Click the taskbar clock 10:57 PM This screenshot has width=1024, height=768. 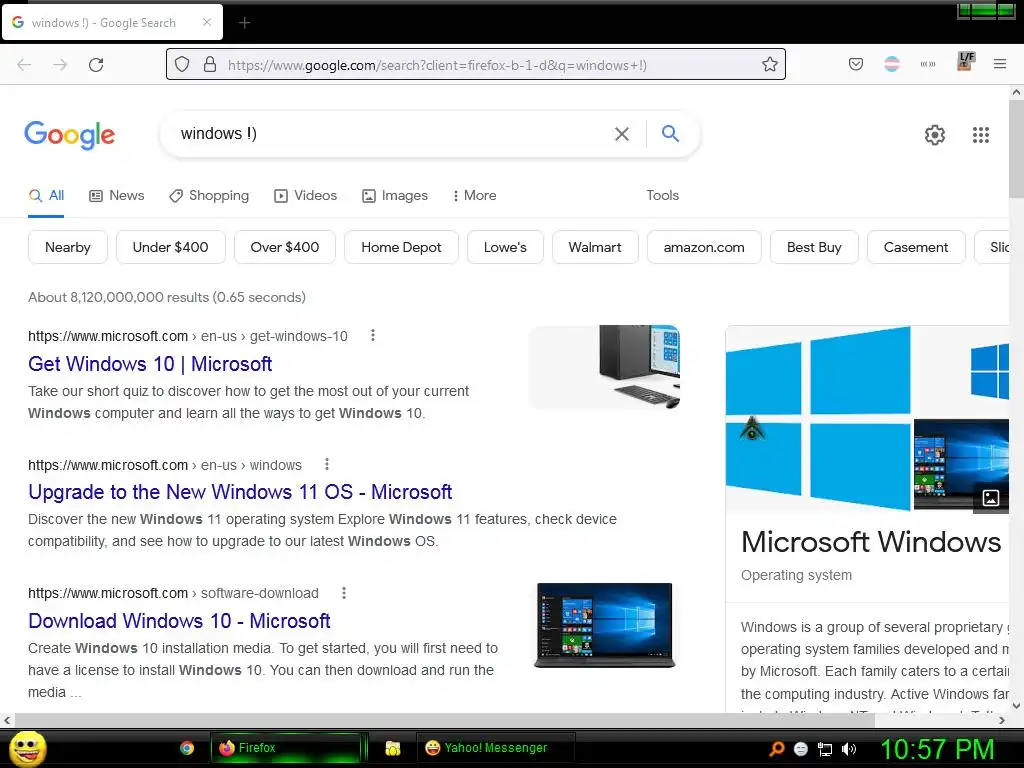[937, 749]
